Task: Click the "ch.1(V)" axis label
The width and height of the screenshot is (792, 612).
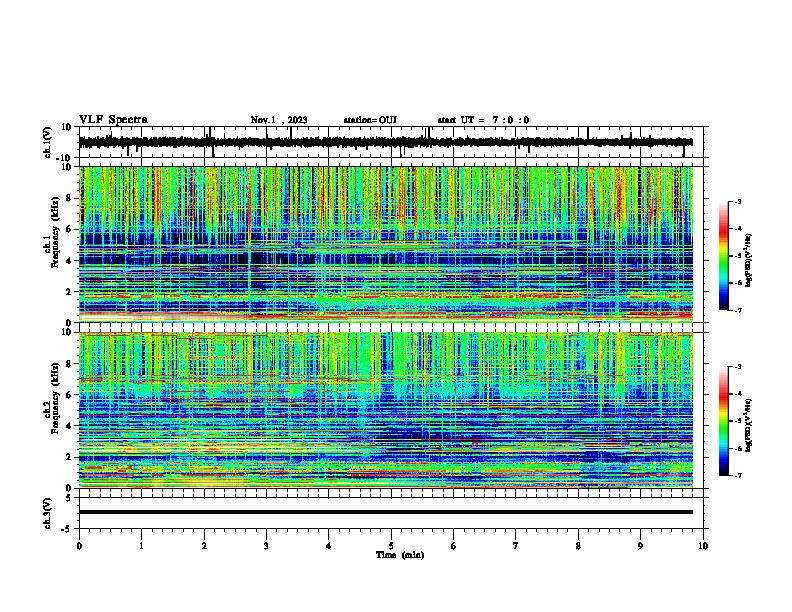Action: 48,142
